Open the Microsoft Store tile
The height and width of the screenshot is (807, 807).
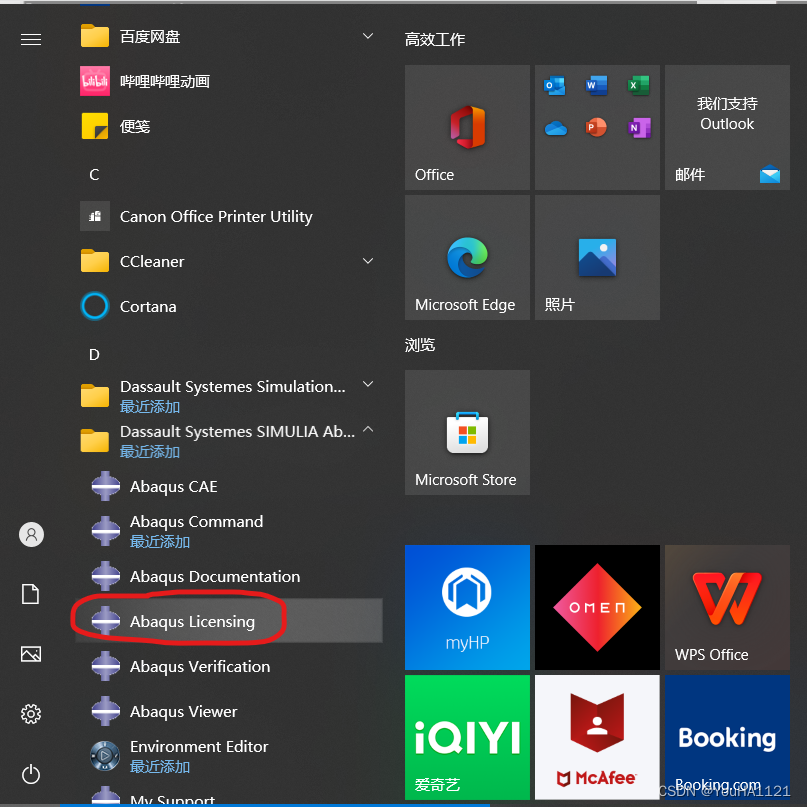467,432
